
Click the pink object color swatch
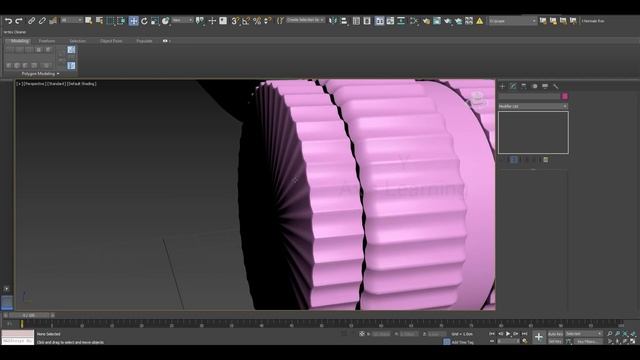(x=565, y=96)
